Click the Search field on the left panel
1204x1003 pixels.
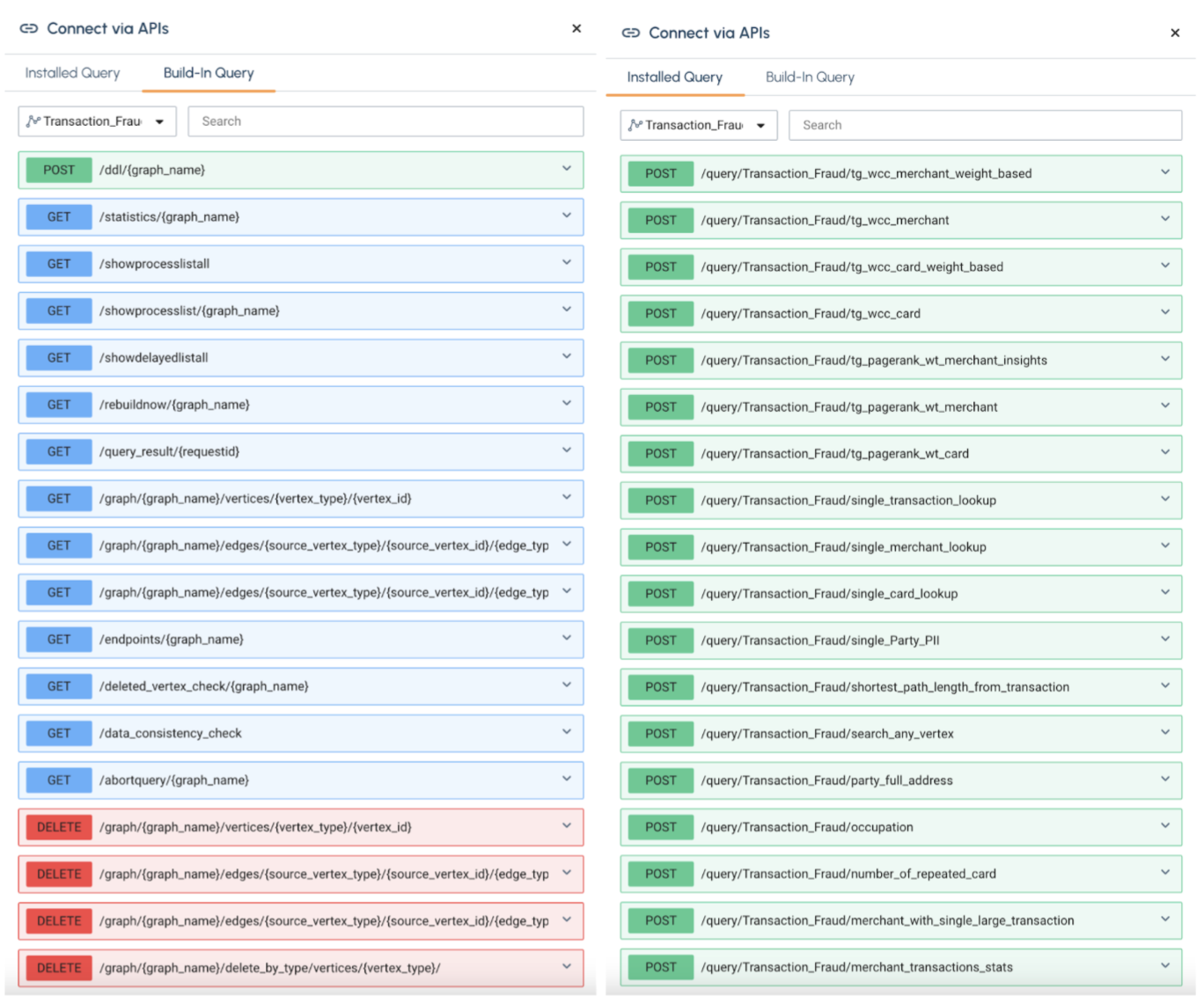tap(385, 121)
